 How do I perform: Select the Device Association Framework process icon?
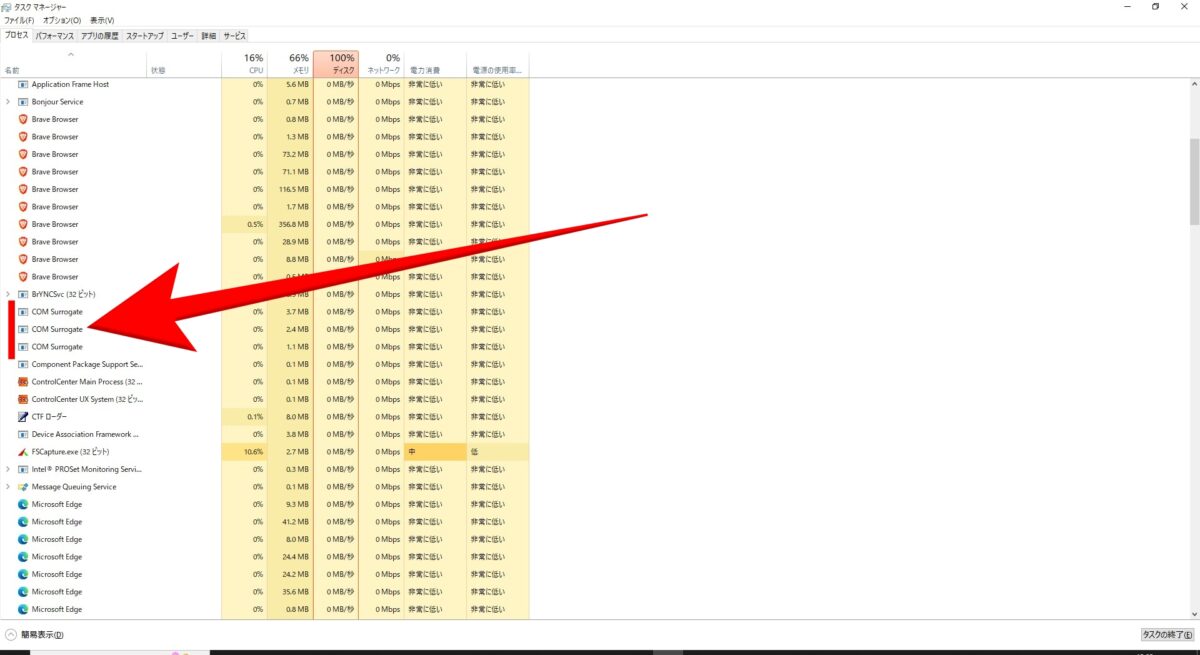(x=23, y=434)
